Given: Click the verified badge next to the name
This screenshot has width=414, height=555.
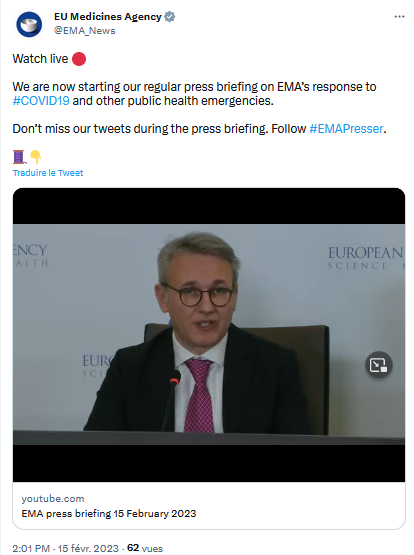Looking at the screenshot, I should point(170,17).
